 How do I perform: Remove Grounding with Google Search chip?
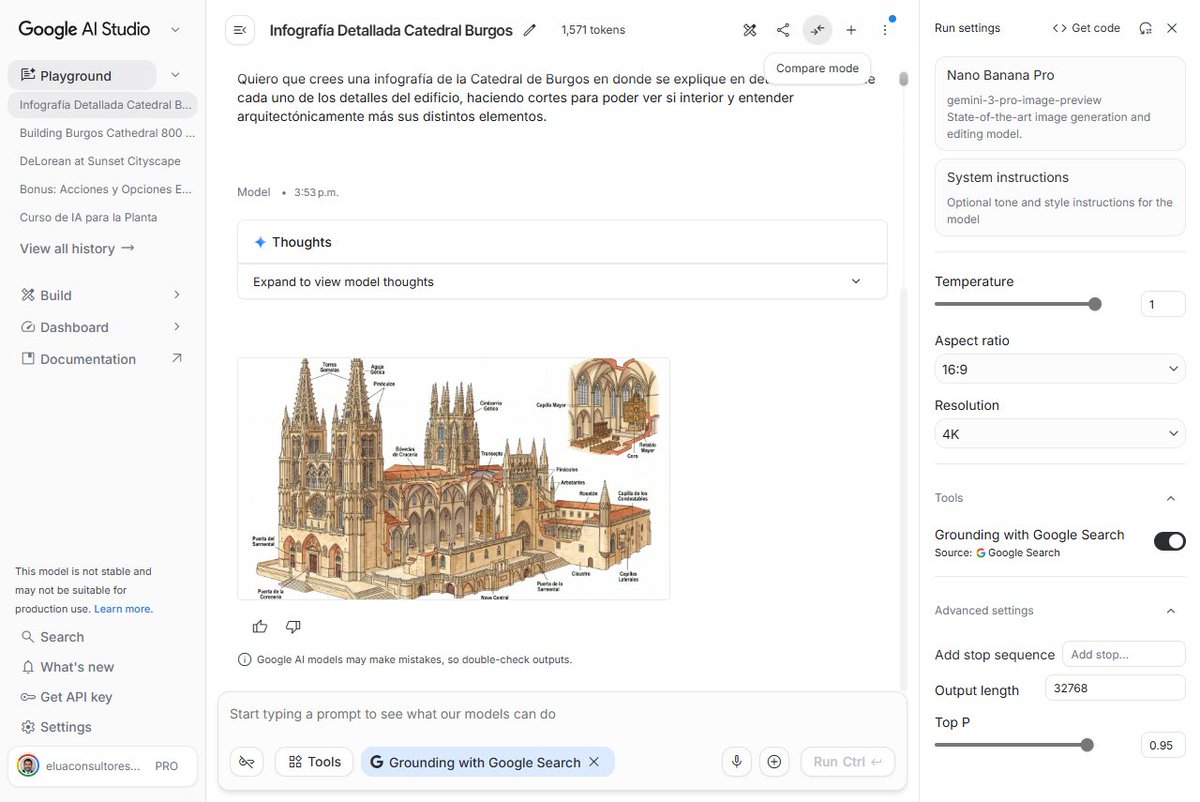pyautogui.click(x=594, y=762)
